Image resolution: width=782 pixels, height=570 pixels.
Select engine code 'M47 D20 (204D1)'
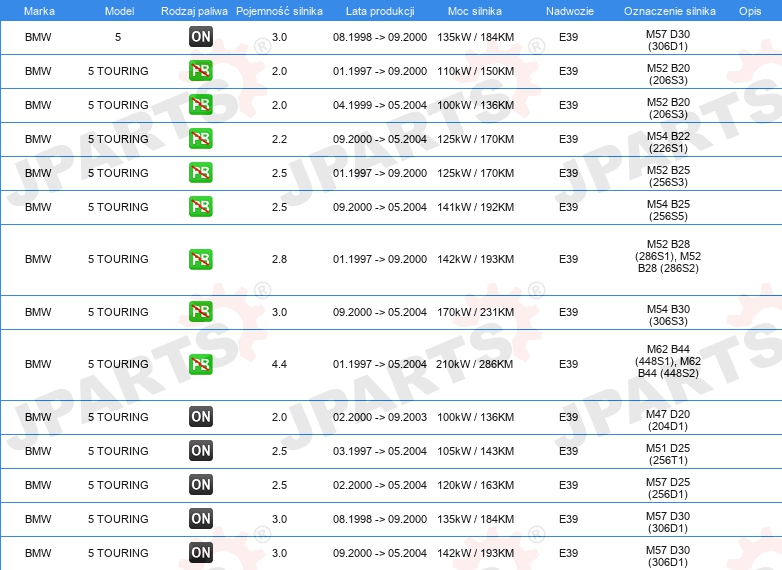tap(668, 420)
